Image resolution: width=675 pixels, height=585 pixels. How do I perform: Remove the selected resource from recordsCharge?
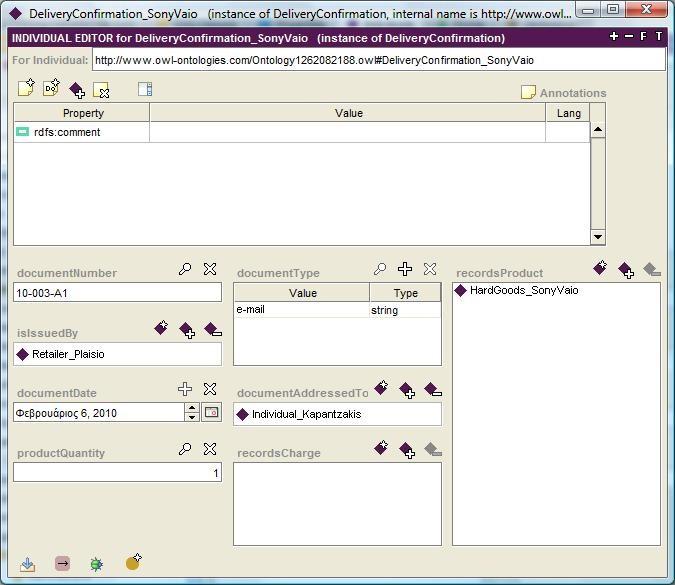tap(433, 449)
